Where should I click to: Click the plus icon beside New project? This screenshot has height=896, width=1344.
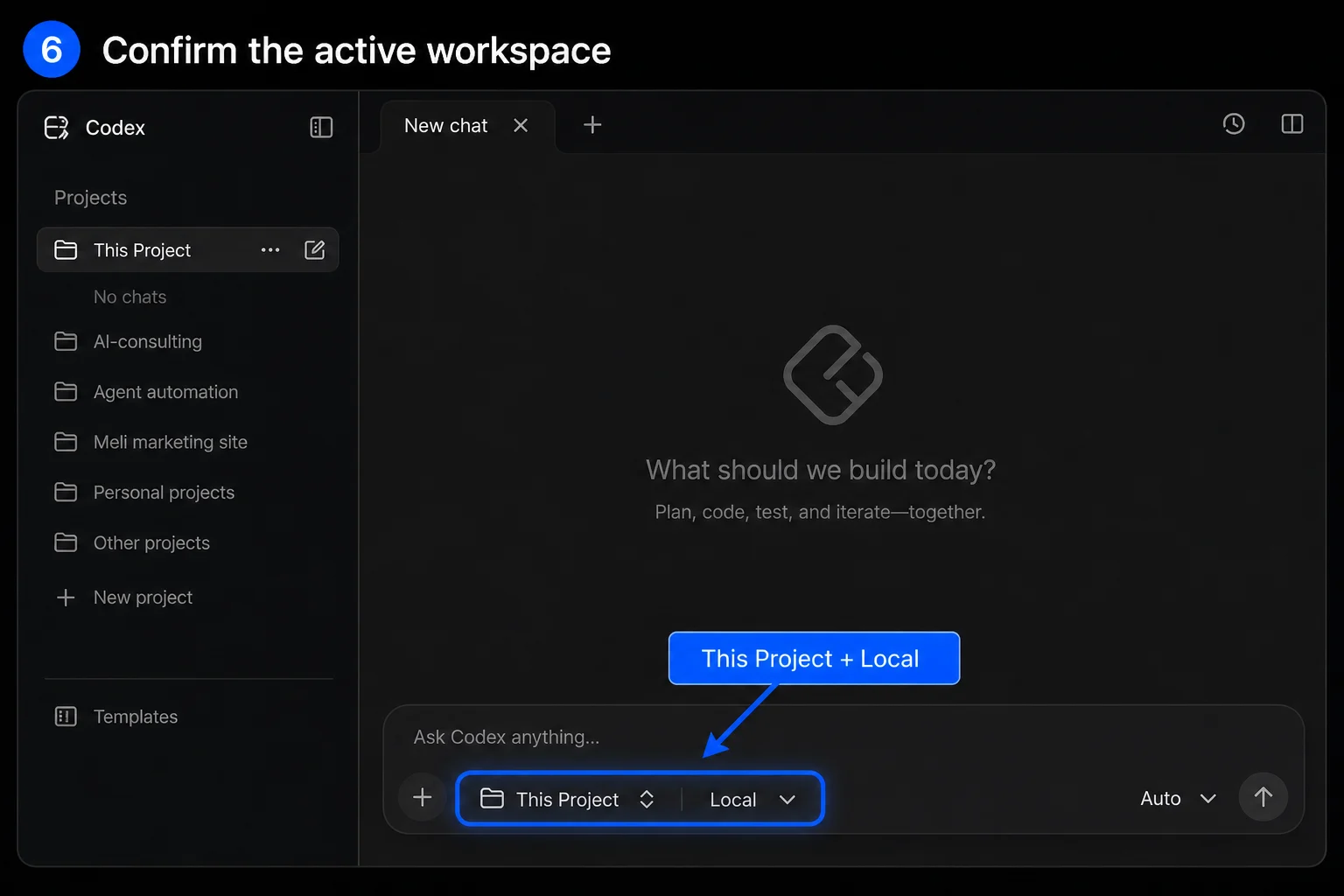pos(66,598)
